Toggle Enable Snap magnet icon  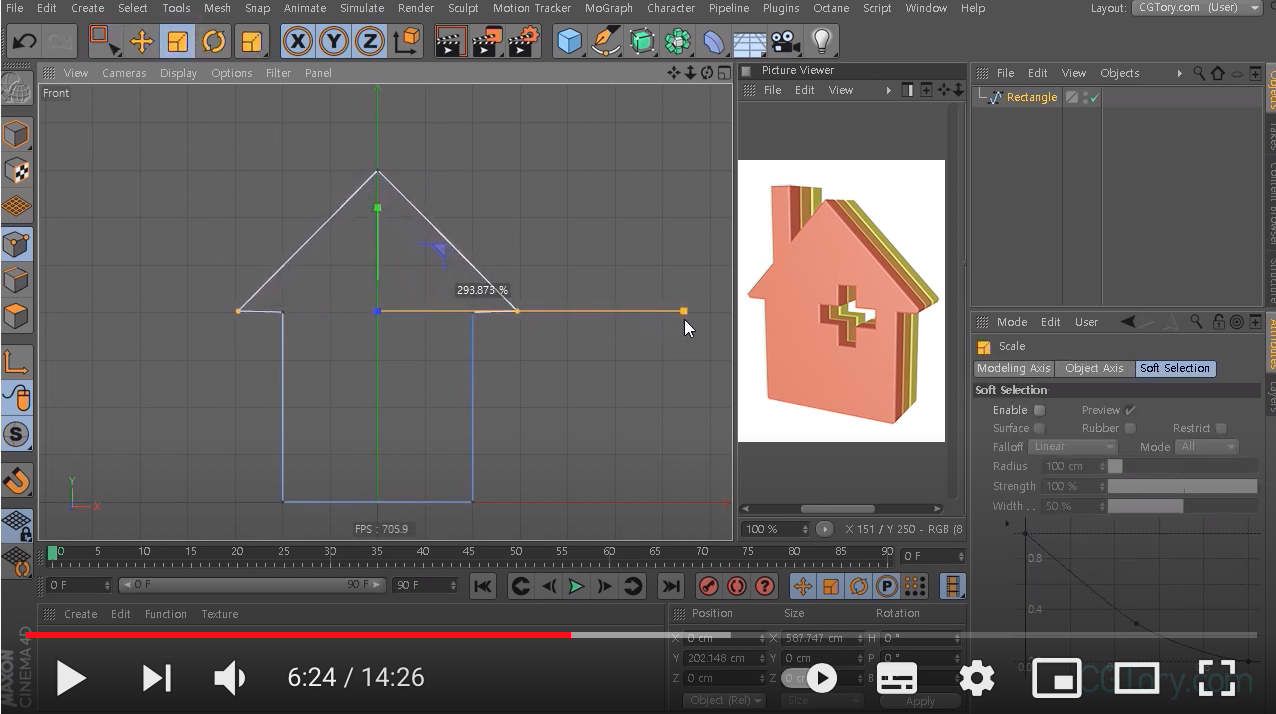tap(16, 481)
